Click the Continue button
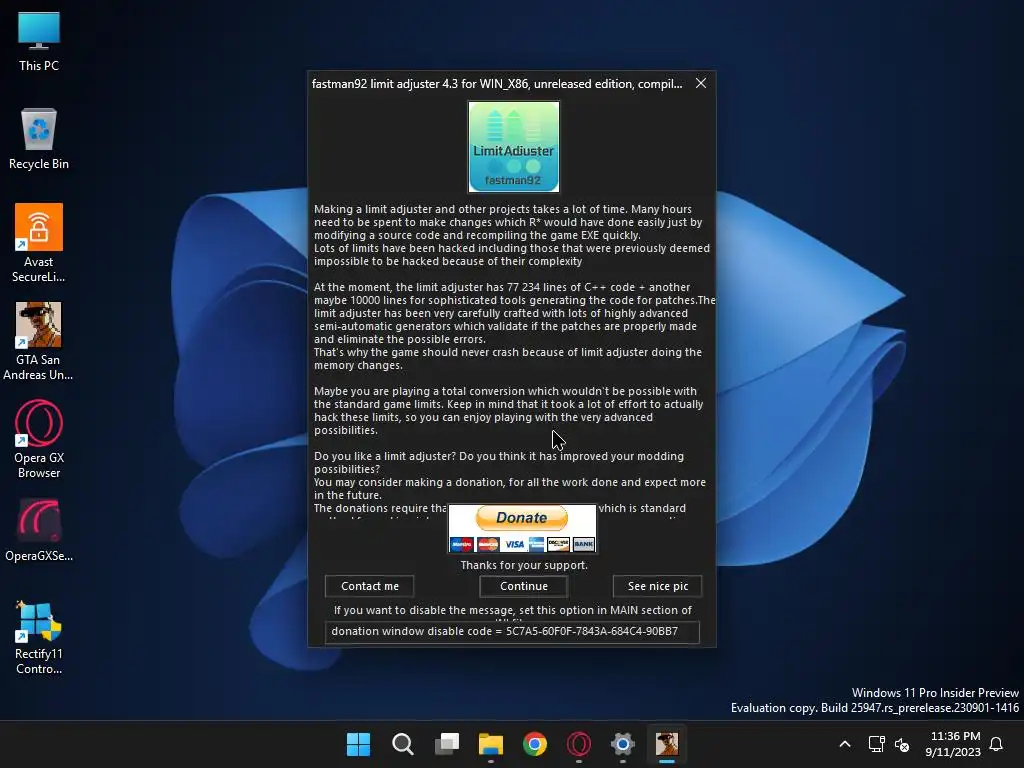This screenshot has width=1024, height=768. 524,586
